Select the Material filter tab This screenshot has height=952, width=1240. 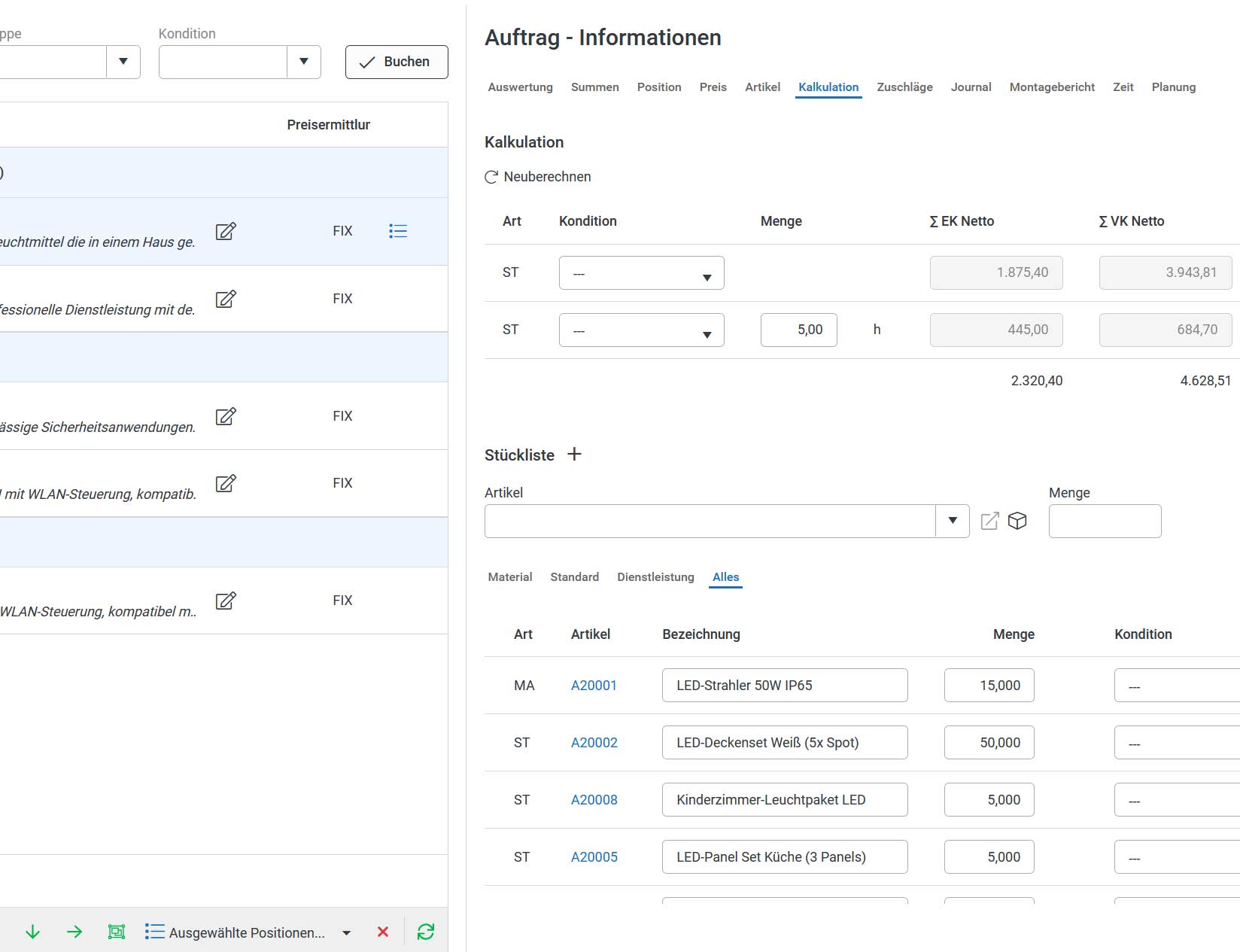click(509, 577)
